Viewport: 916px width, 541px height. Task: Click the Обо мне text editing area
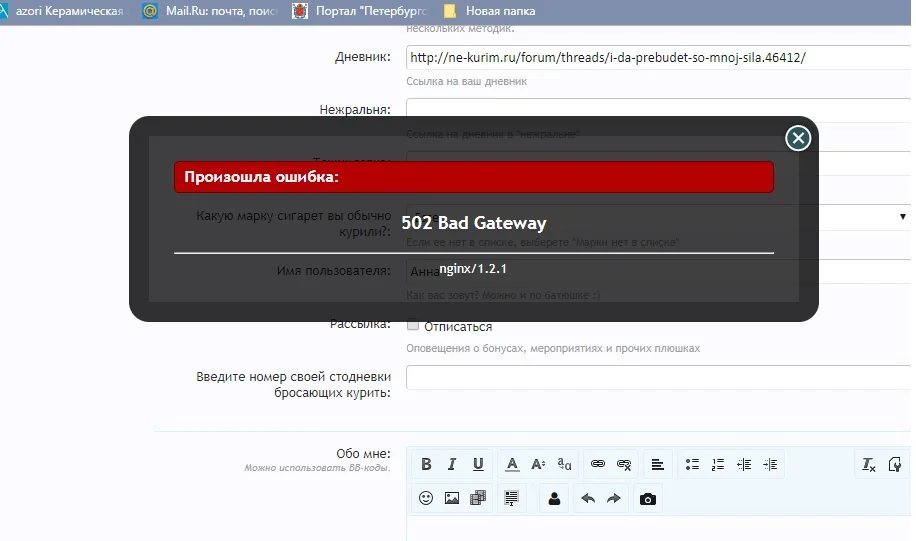tap(658, 529)
